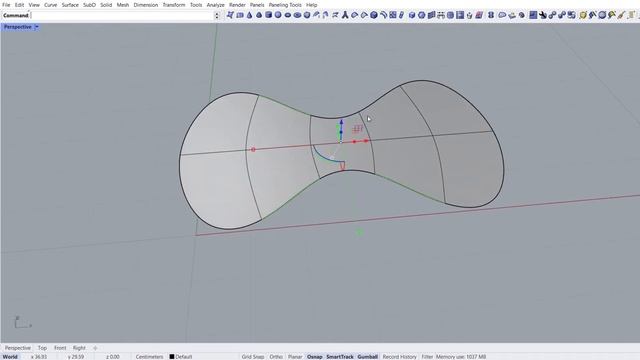Select the box solid tool icon

coord(268,15)
